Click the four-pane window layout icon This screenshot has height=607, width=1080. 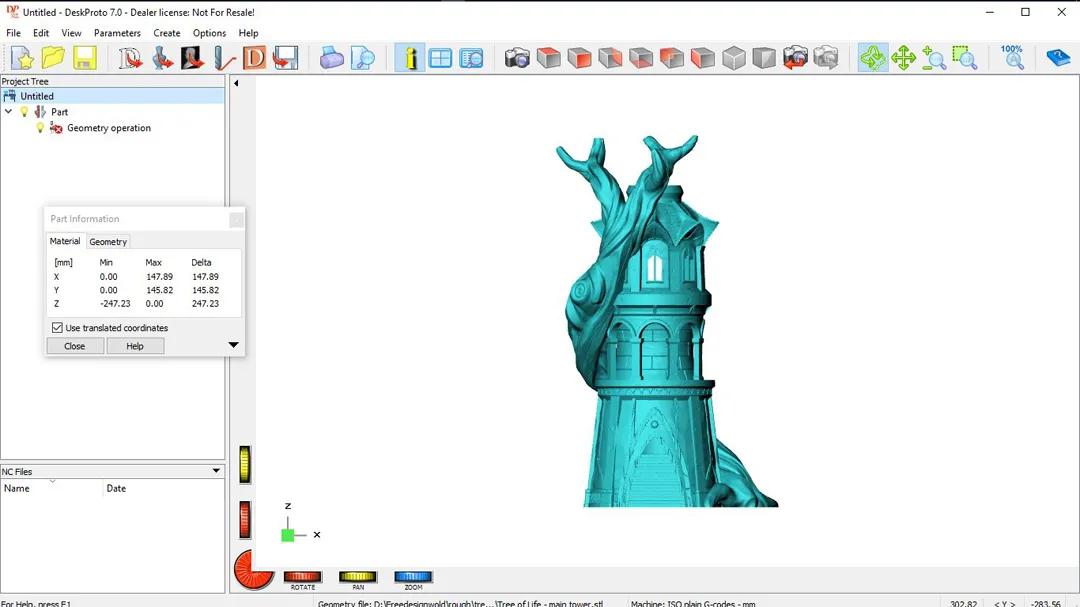click(x=440, y=58)
